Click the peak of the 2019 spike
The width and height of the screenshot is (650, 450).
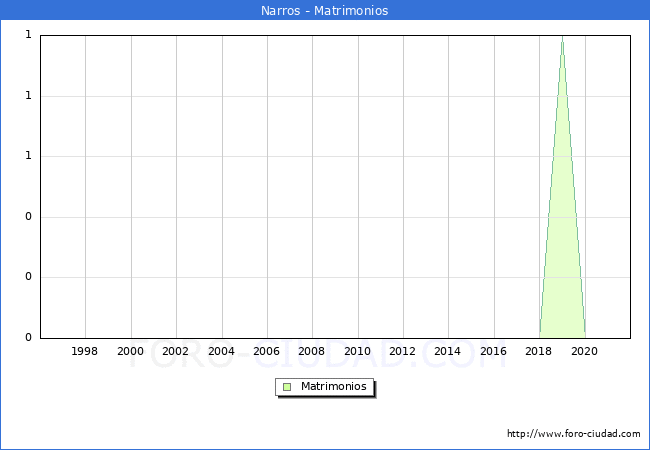tap(562, 38)
